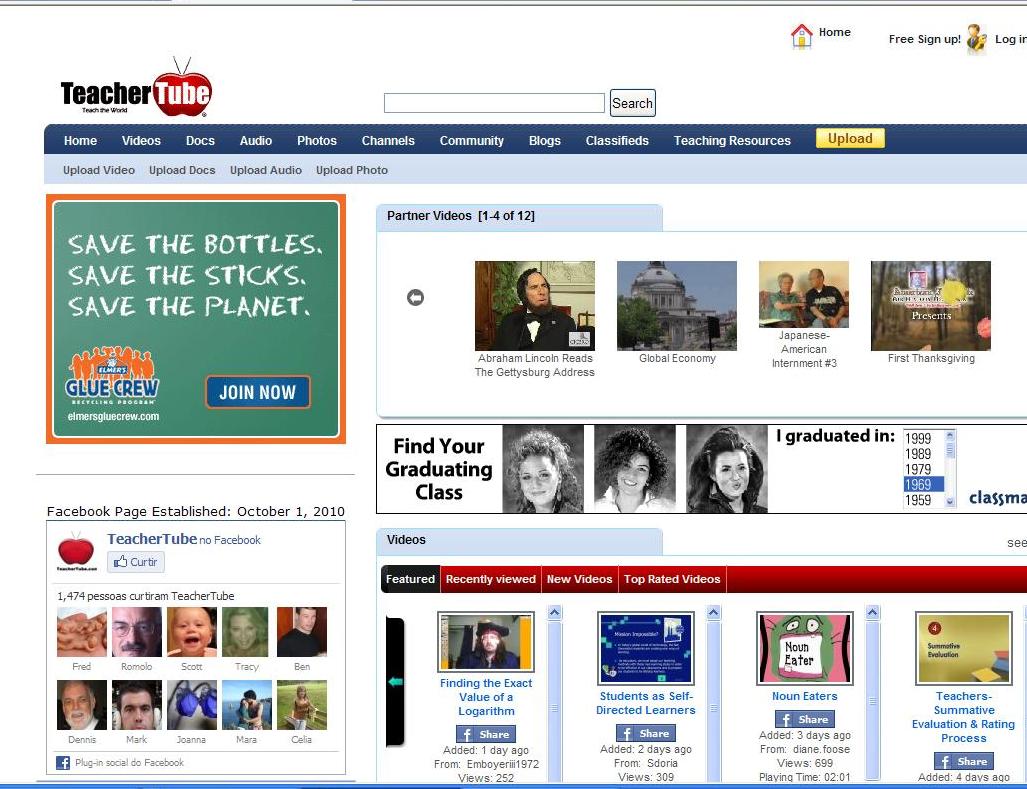Click Romolo's profile picture

137,632
